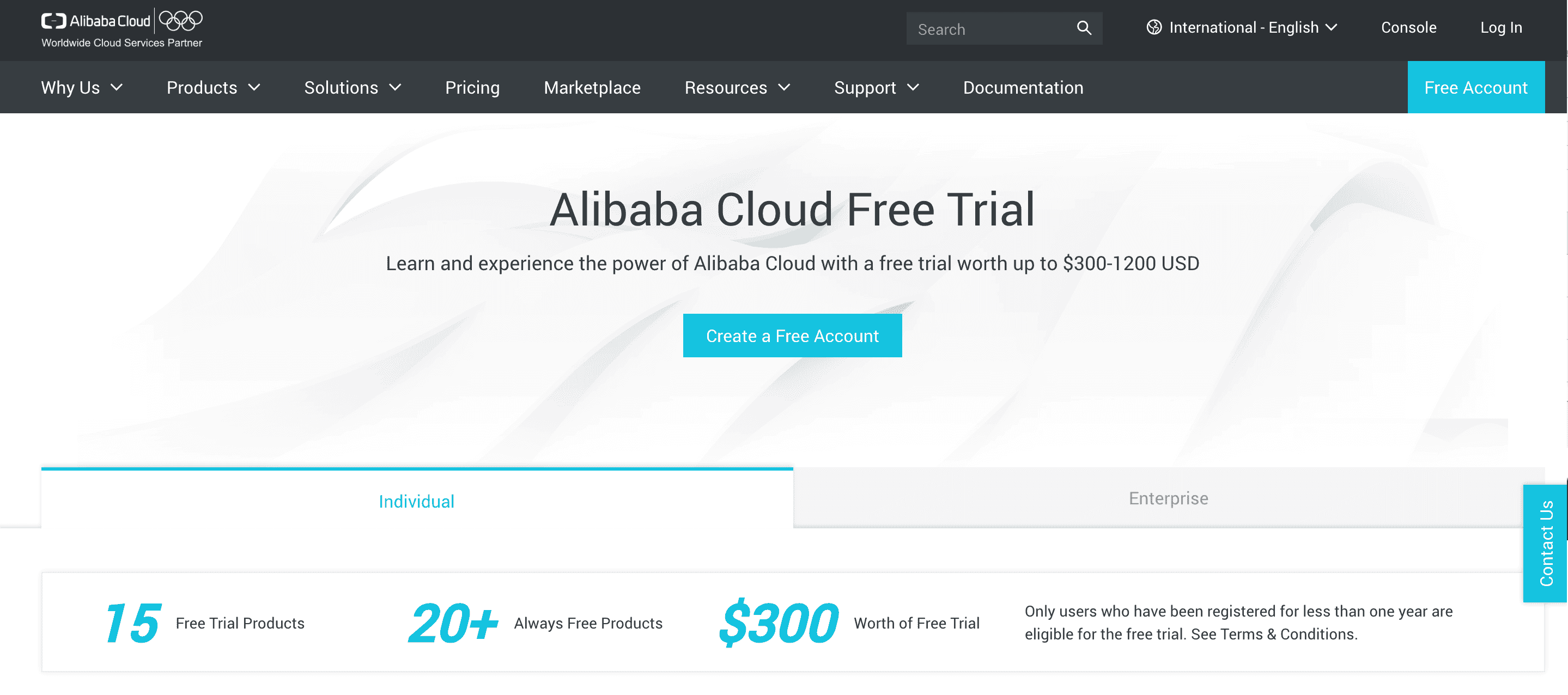Click the globe language icon
The image size is (1568, 695).
click(x=1153, y=27)
